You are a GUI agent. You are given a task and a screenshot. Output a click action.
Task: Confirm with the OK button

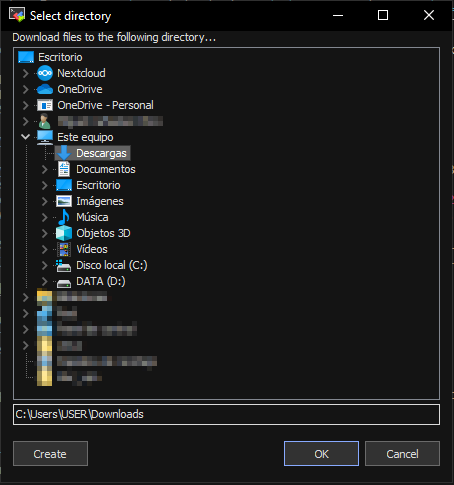321,453
